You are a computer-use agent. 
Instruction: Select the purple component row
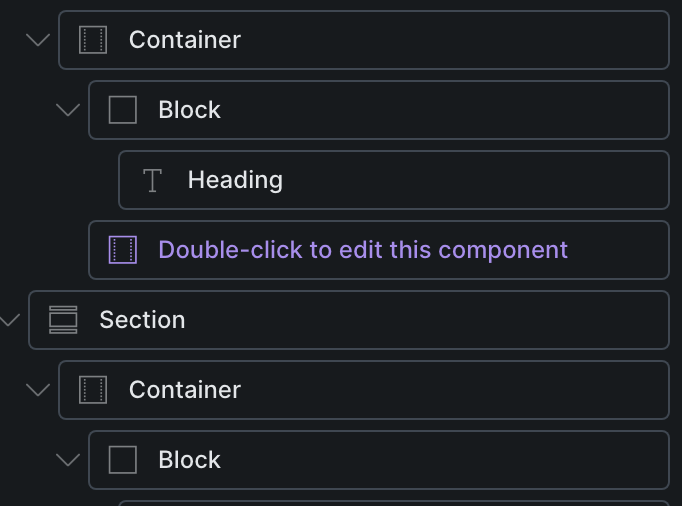pos(379,250)
